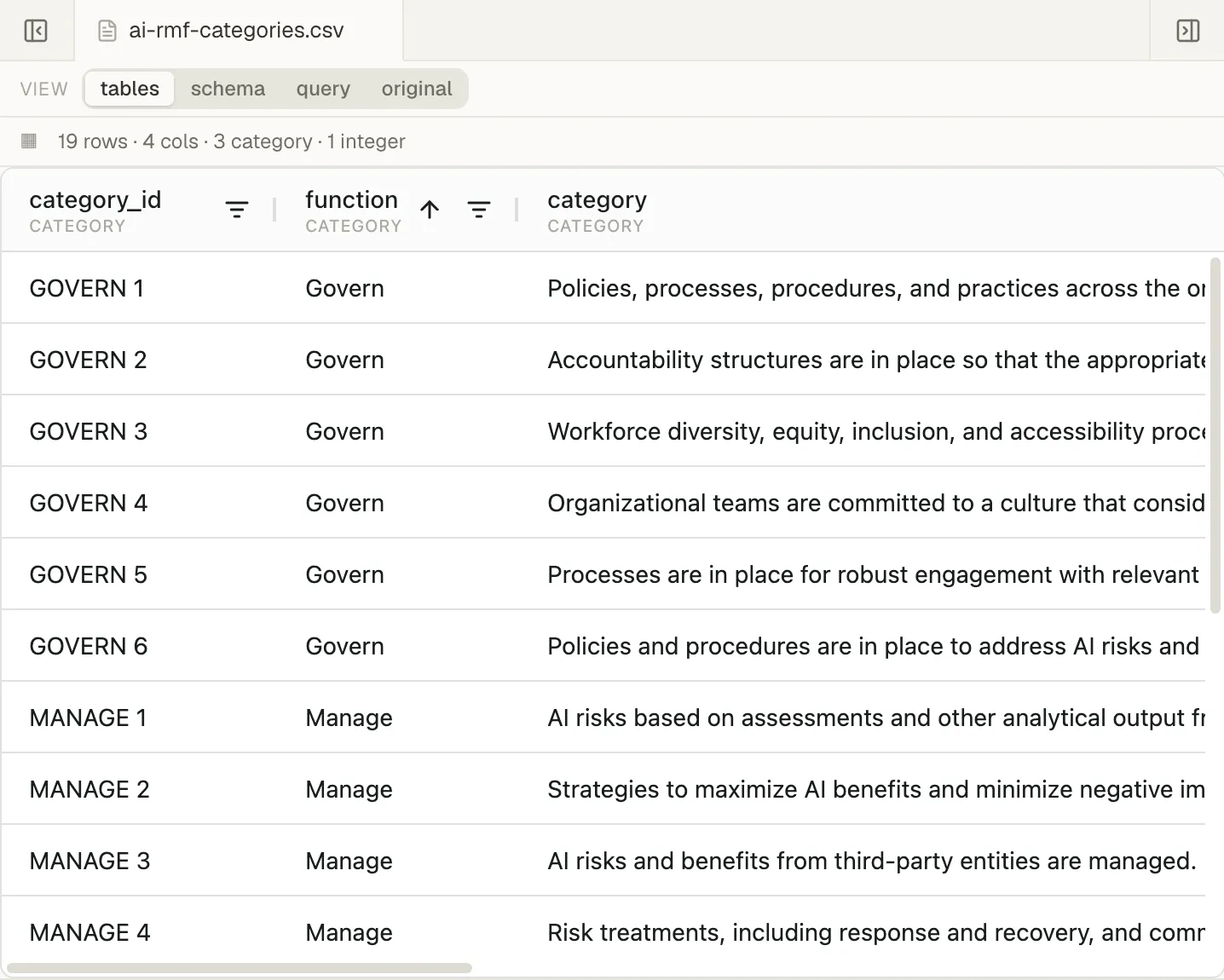Screen dimensions: 1224x980
Task: Toggle the right sidebar panel icon
Action: pyautogui.click(x=1187, y=31)
